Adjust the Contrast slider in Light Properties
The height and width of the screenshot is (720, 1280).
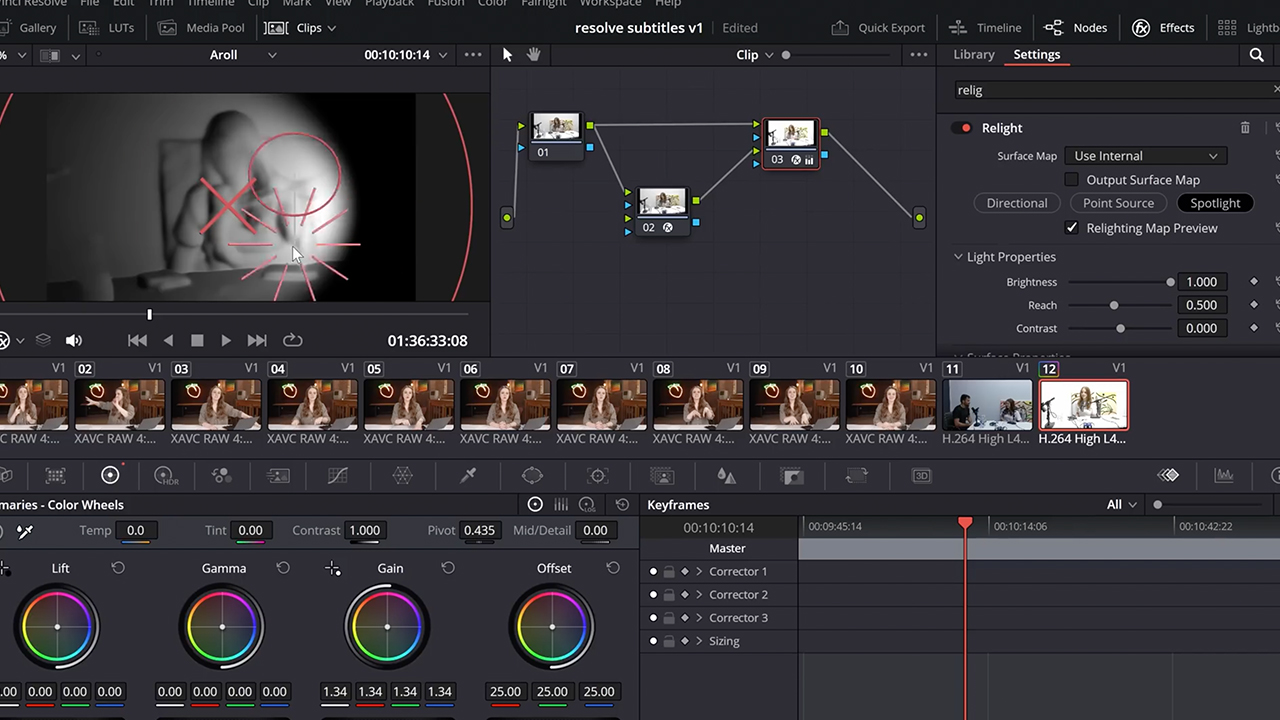click(x=1120, y=328)
